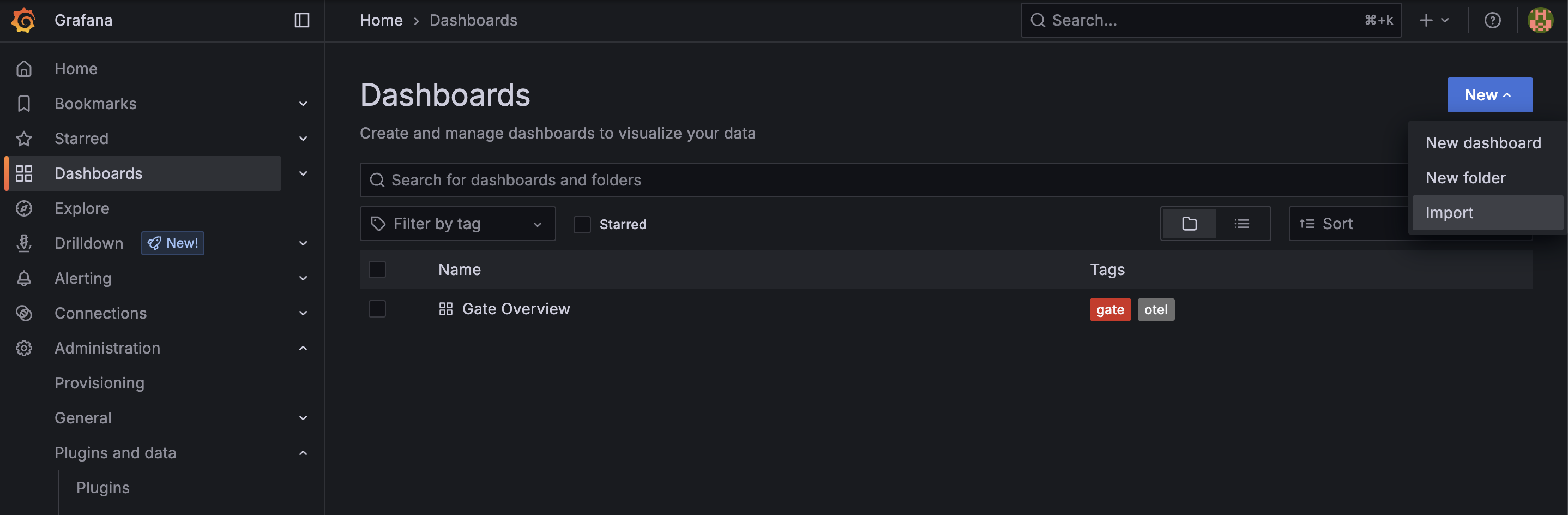
Task: Open the Filter by tag dropdown
Action: tap(457, 224)
